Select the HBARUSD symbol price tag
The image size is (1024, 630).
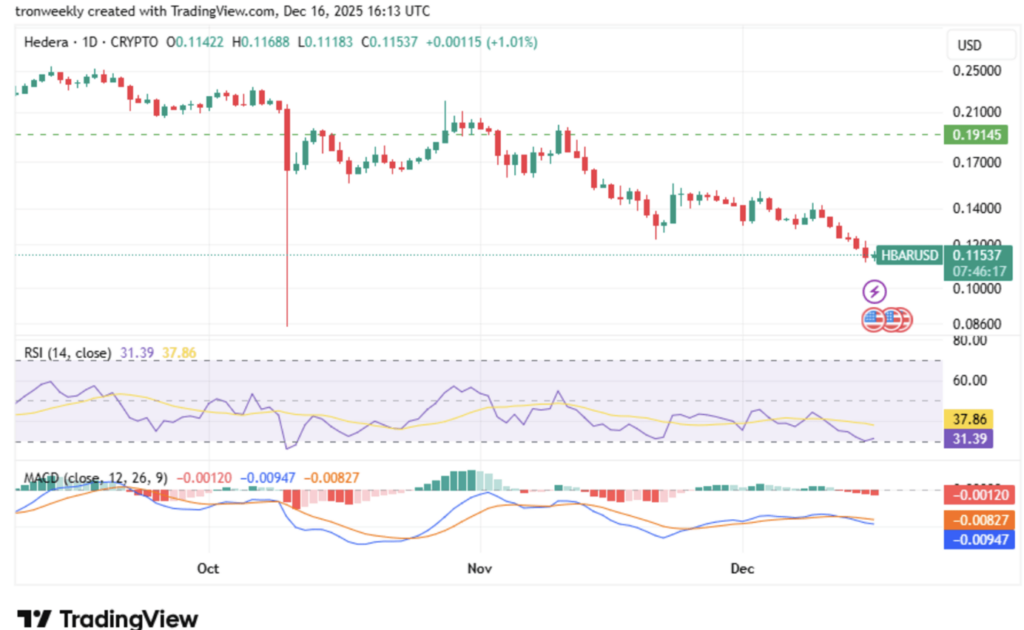[908, 255]
